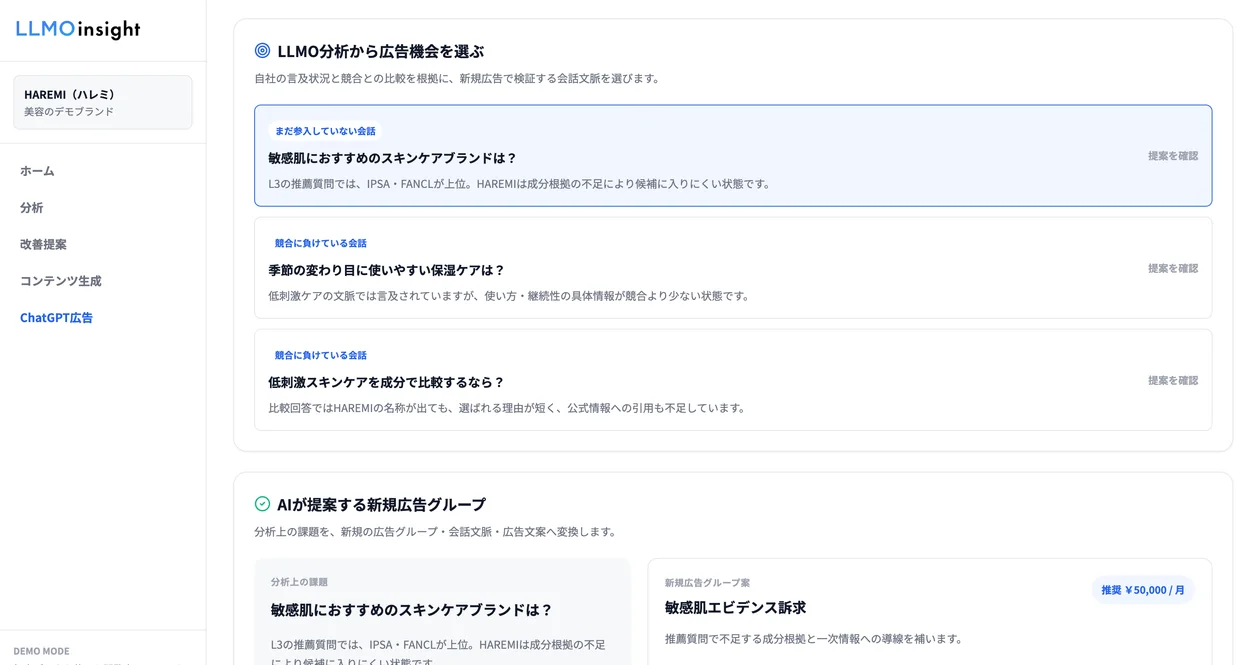This screenshot has width=1260, height=665.
Task: Click the 新規広告グループ案 label
Action: coord(707,583)
